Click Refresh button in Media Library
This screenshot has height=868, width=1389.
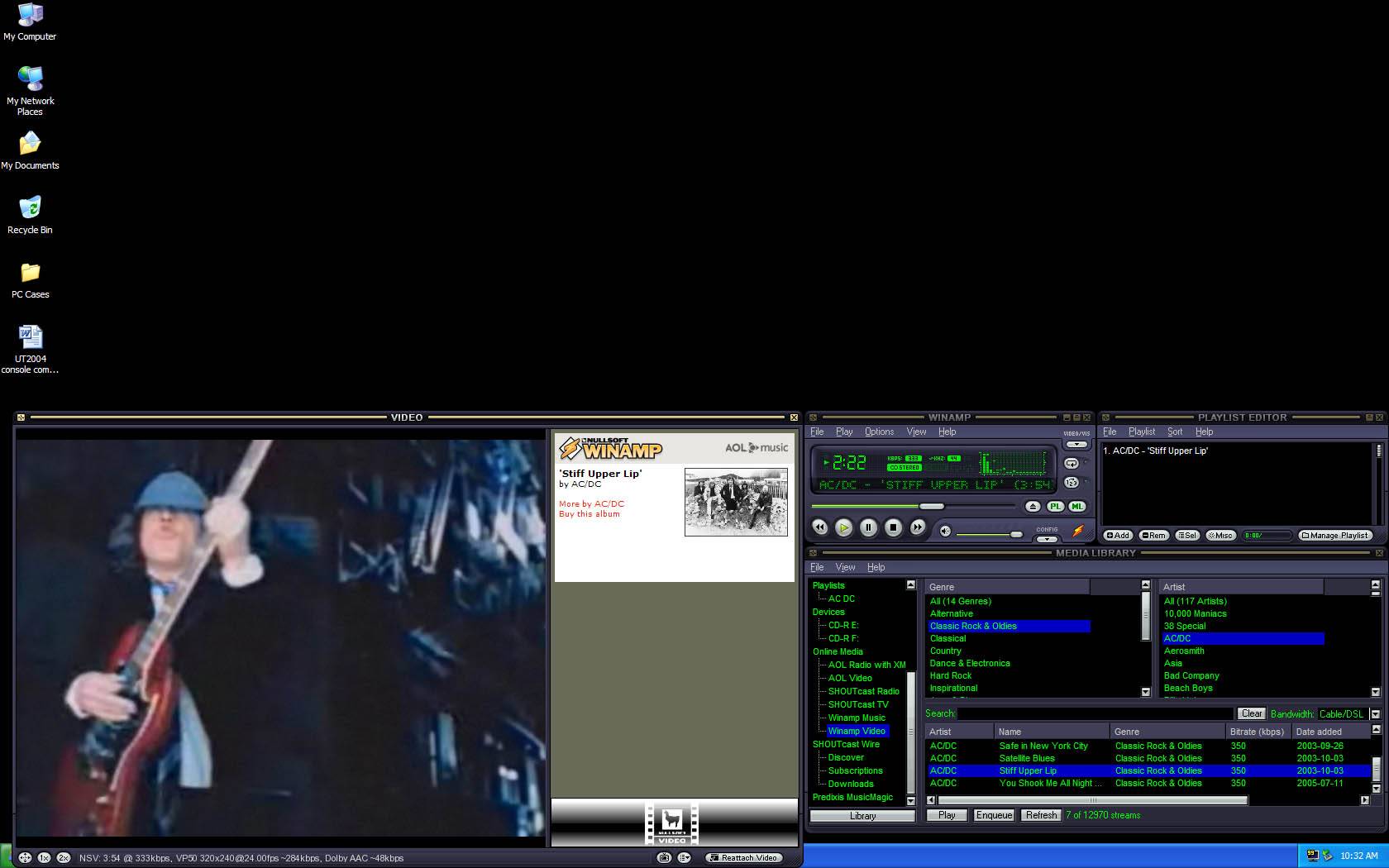1041,815
